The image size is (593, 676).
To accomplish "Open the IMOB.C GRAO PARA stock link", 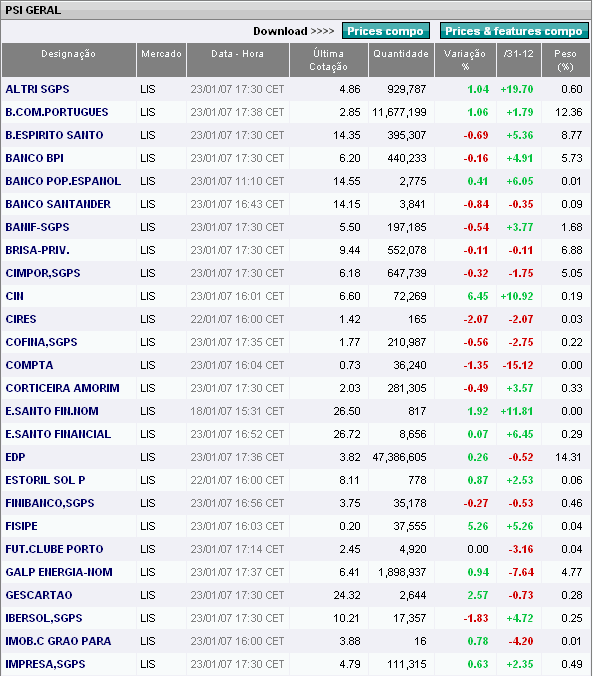I will 58,641.
